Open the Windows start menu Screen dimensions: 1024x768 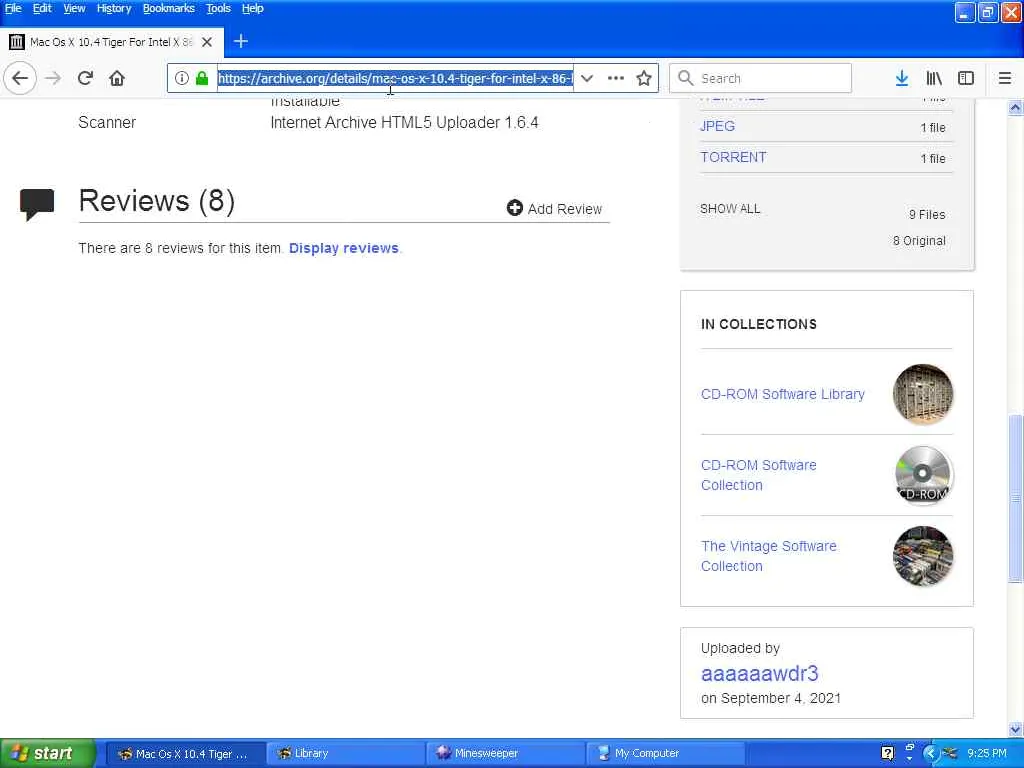click(x=48, y=754)
